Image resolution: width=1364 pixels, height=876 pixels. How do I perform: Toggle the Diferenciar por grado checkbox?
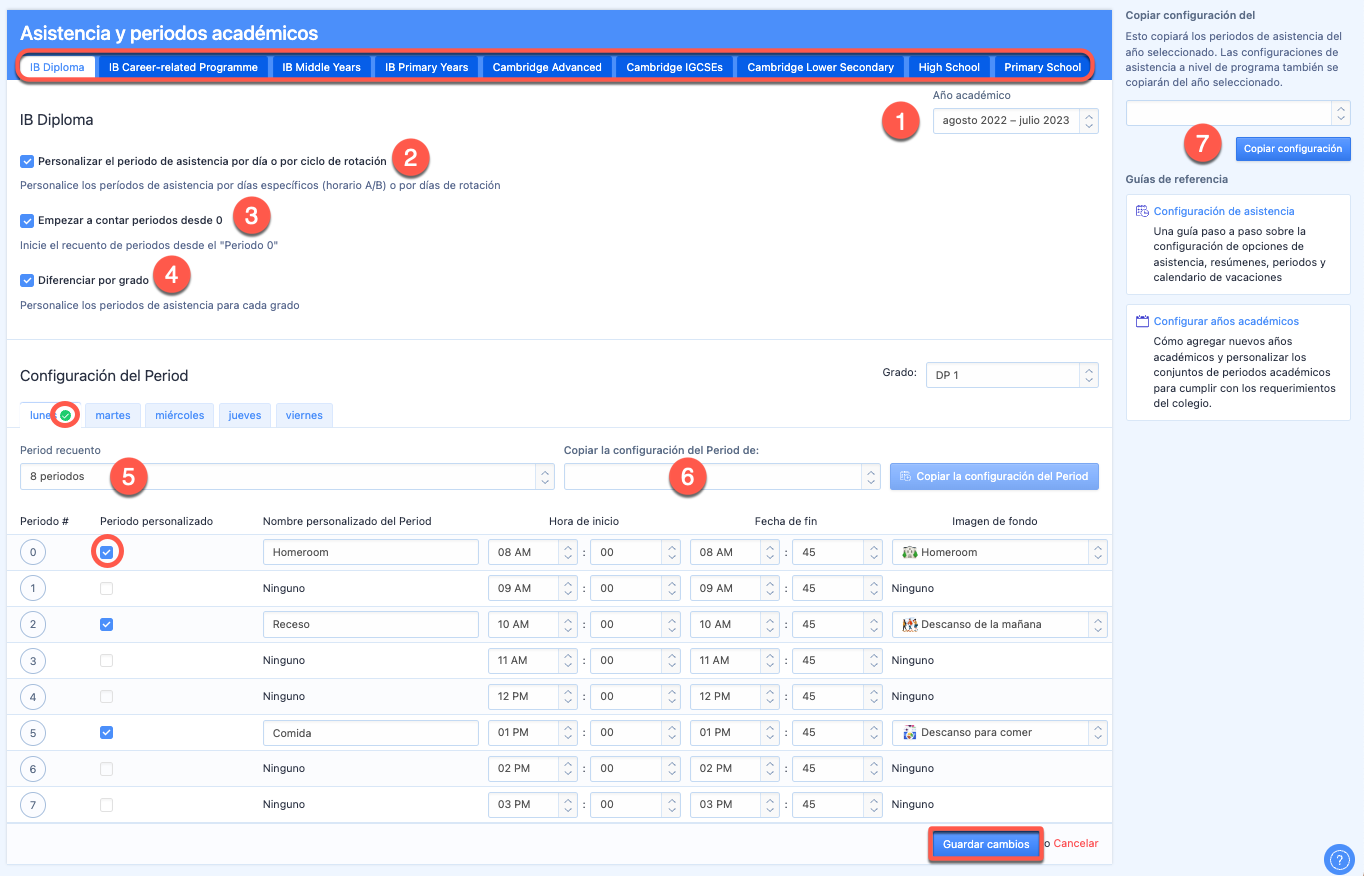click(x=27, y=280)
